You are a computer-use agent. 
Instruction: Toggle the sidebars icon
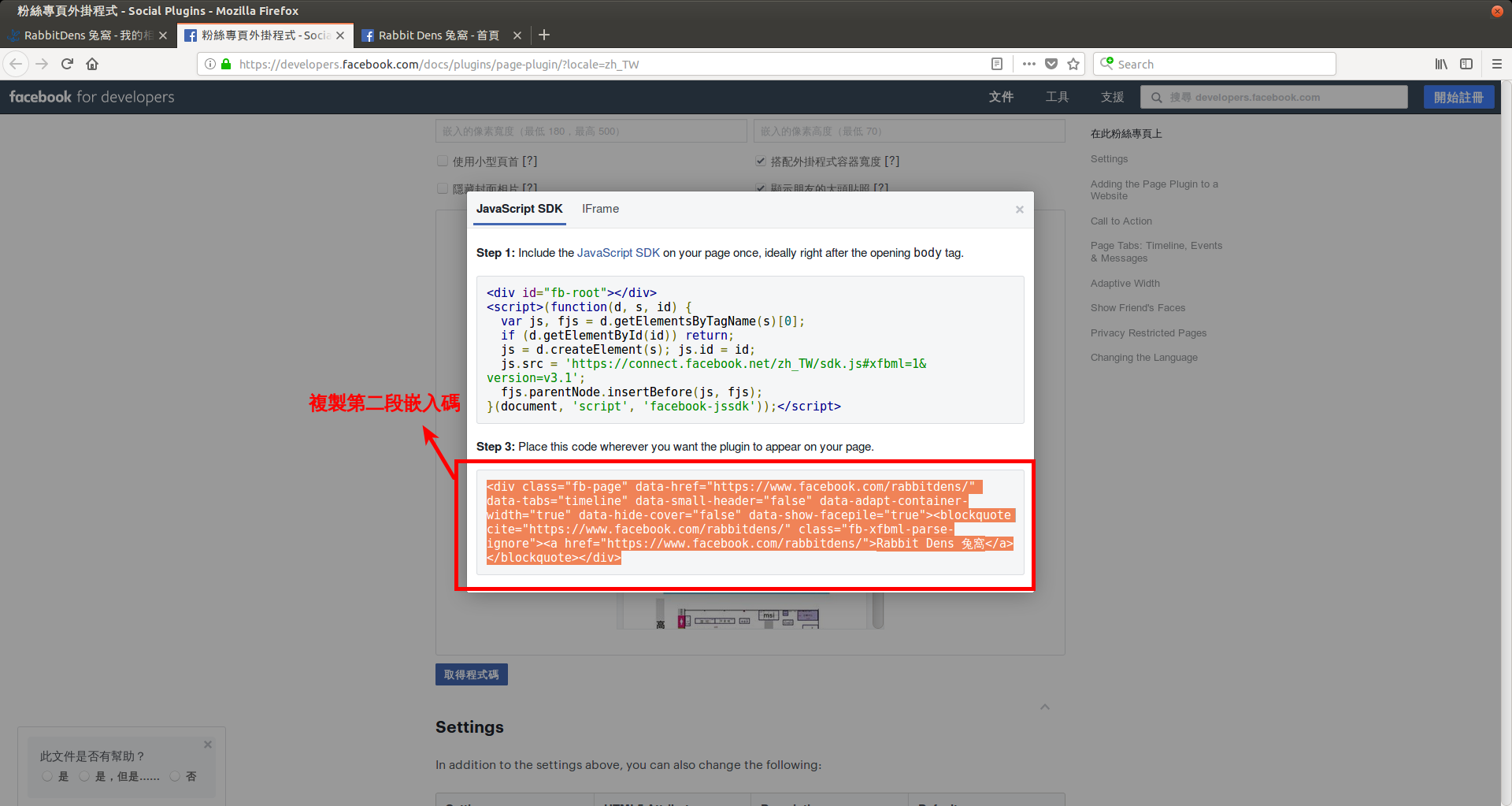1466,64
